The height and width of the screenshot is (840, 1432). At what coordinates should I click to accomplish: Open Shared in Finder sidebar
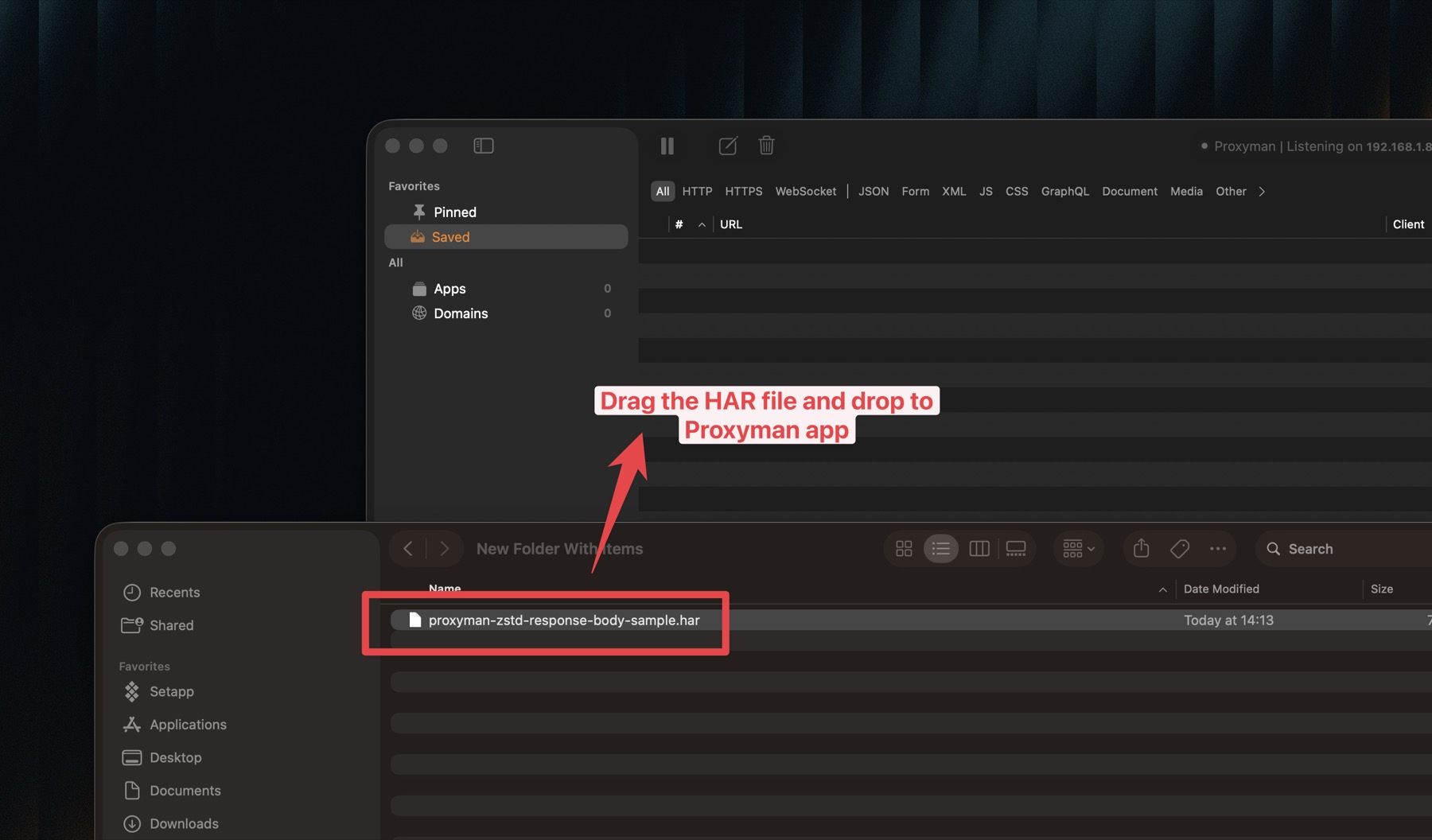point(171,625)
